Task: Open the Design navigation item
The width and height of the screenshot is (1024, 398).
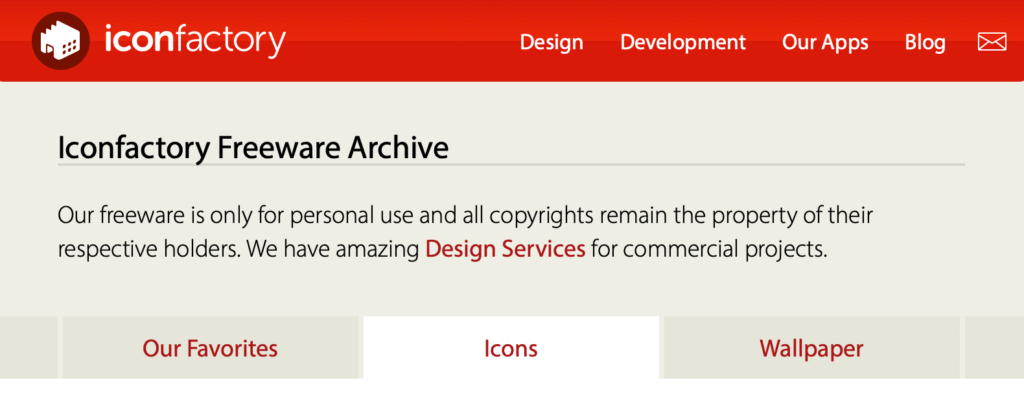Action: (551, 42)
